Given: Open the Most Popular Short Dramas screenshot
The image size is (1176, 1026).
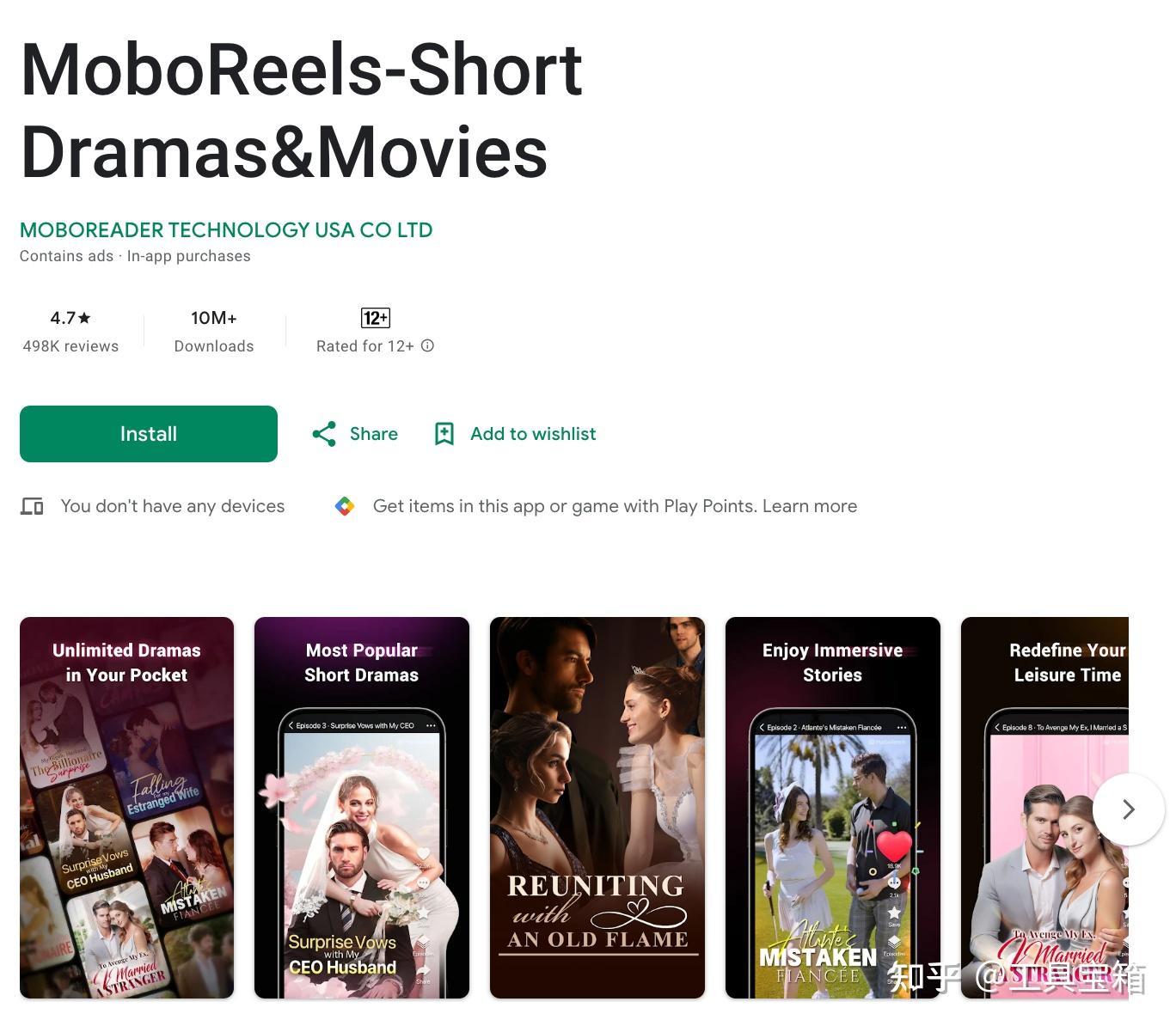Looking at the screenshot, I should [x=362, y=808].
